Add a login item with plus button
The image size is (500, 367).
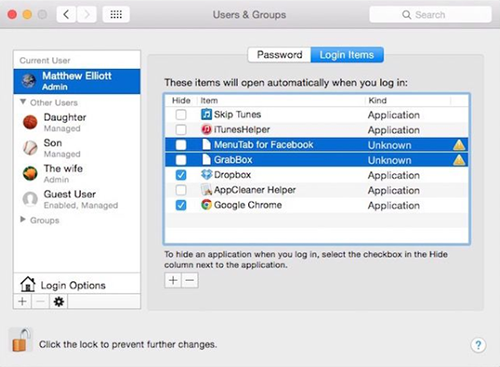173,280
